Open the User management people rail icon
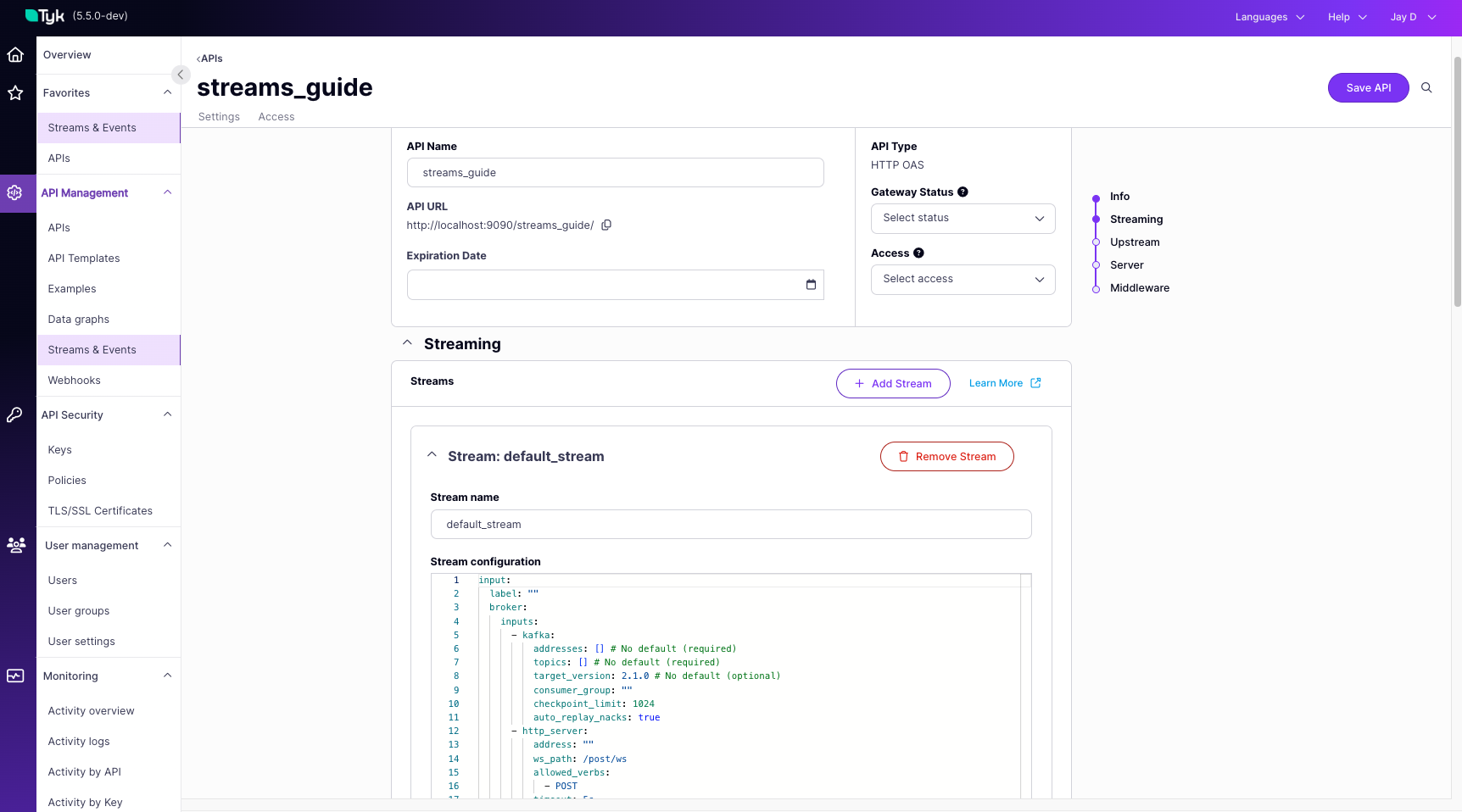 pyautogui.click(x=15, y=545)
